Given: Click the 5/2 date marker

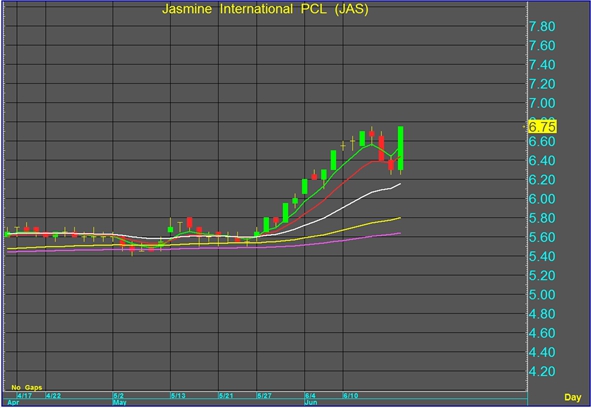Looking at the screenshot, I should click(x=119, y=396).
